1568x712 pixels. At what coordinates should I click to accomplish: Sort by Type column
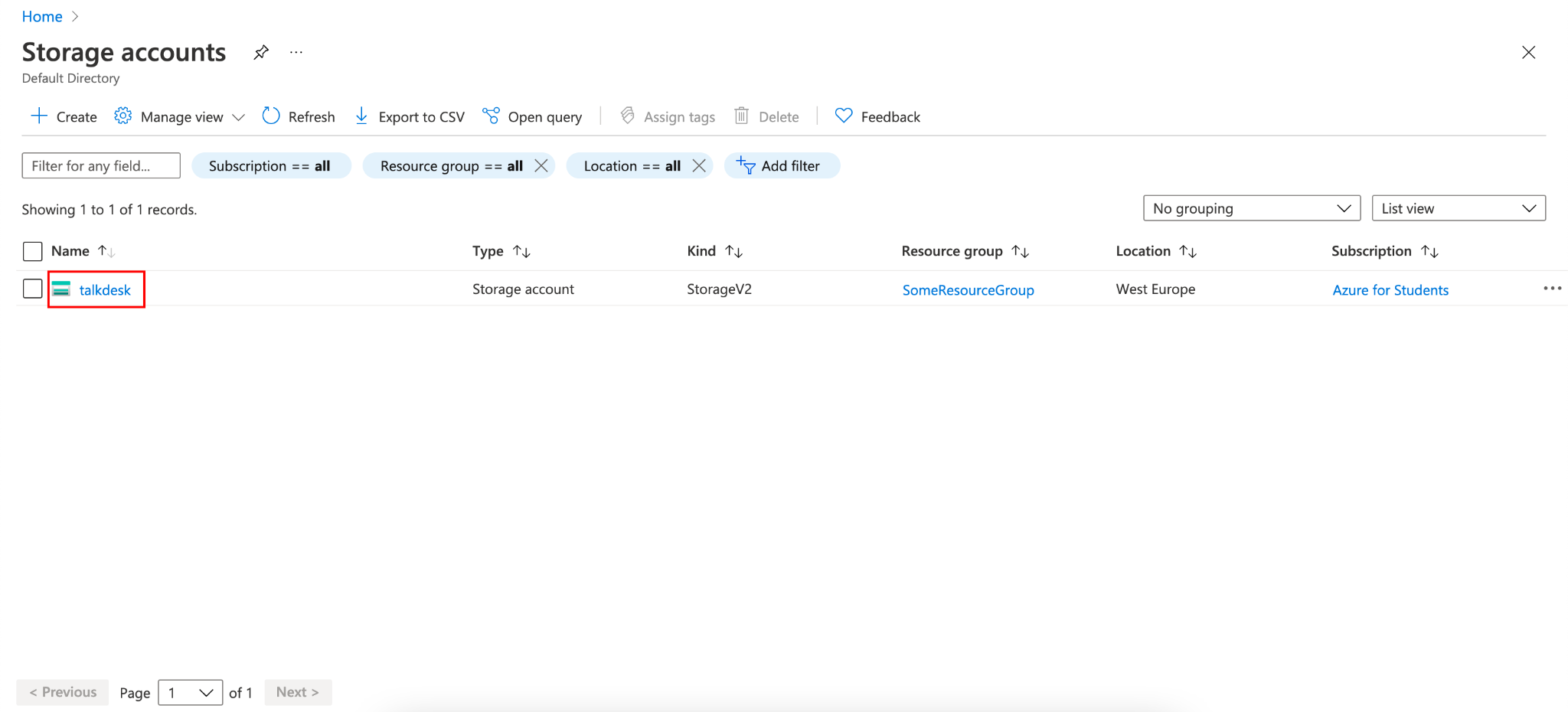501,251
